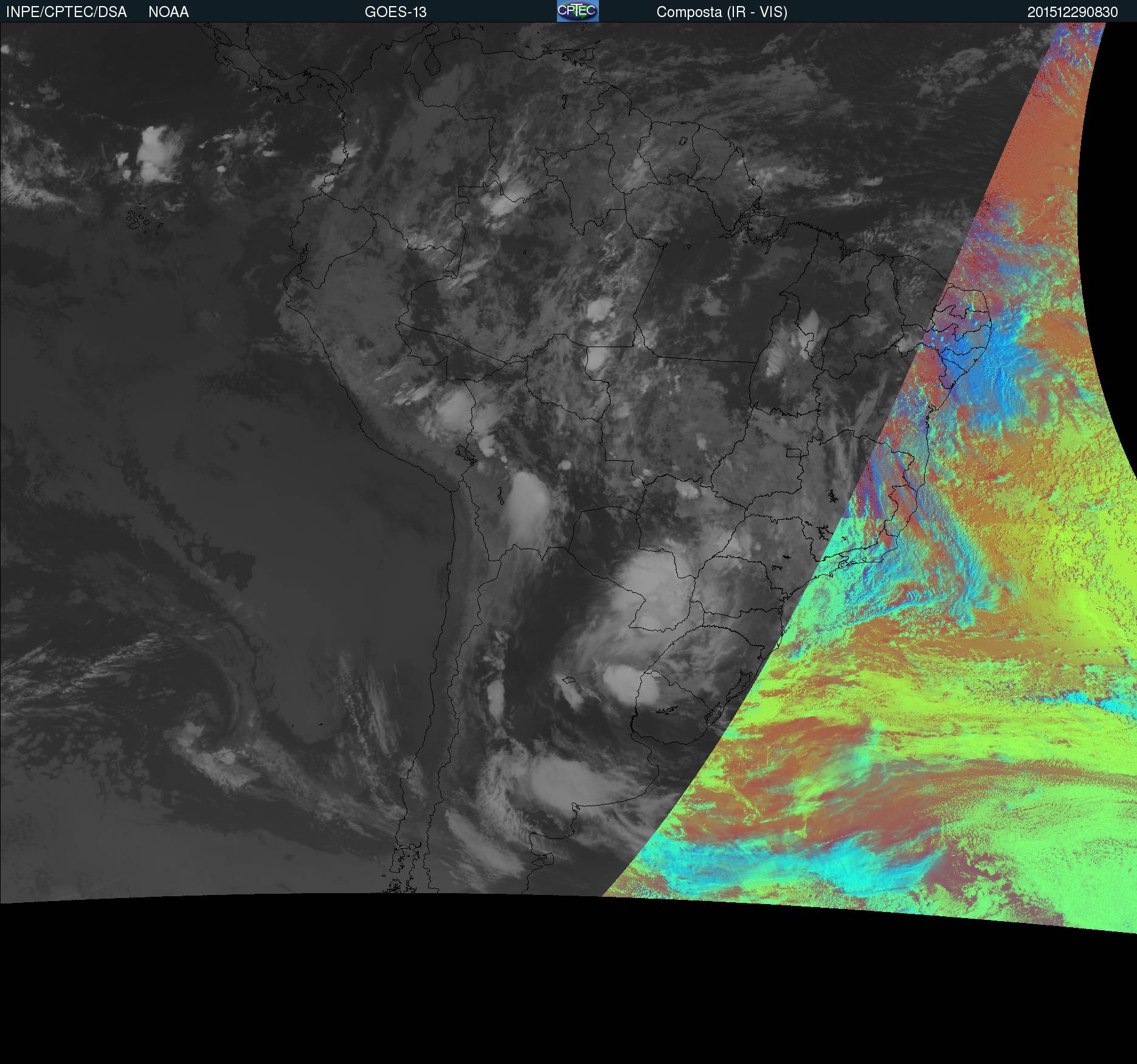
Task: Click the INPE/CPTEC/DSA header label
Action: point(66,12)
